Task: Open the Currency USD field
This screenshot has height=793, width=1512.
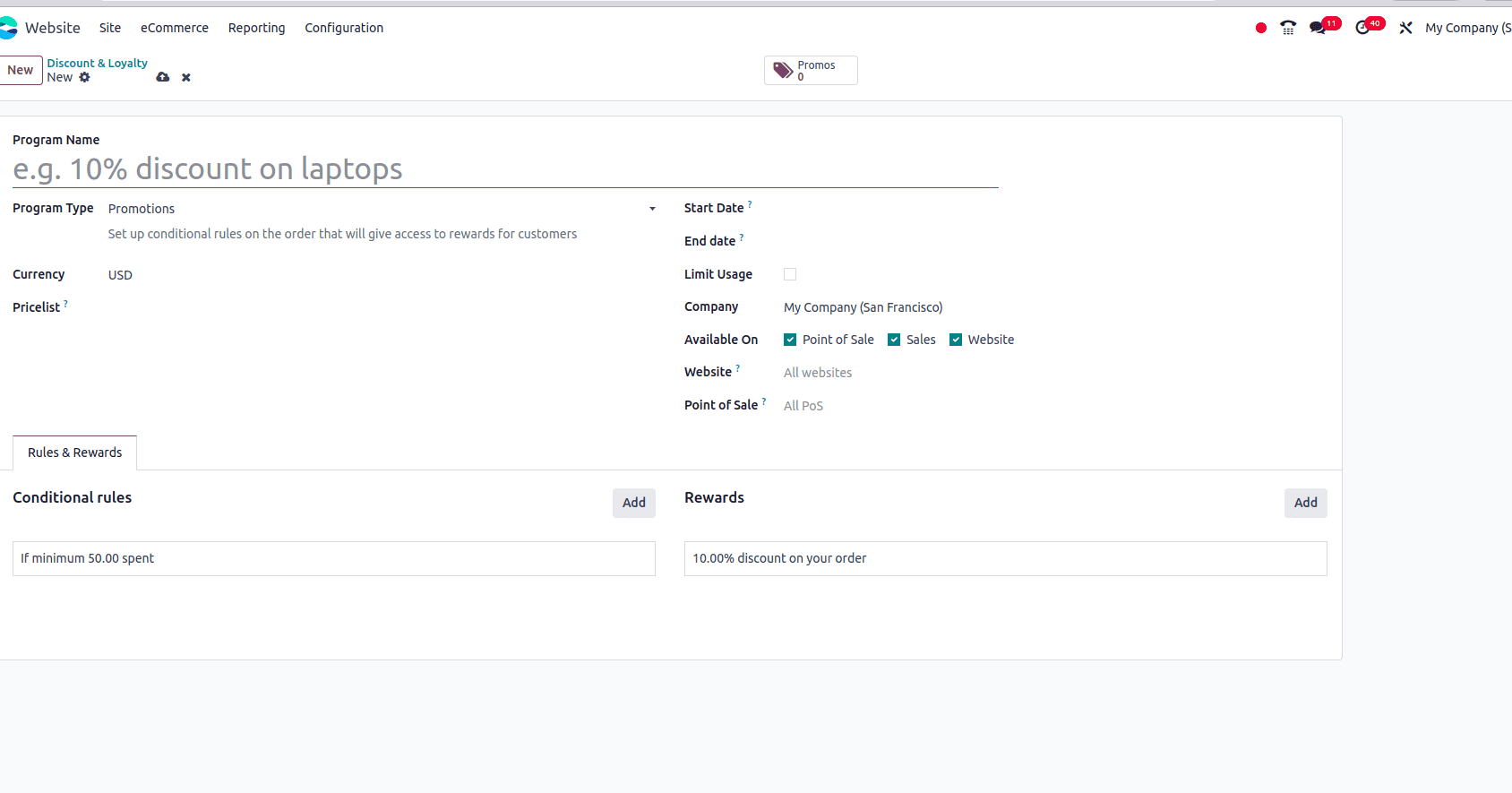Action: [382, 275]
